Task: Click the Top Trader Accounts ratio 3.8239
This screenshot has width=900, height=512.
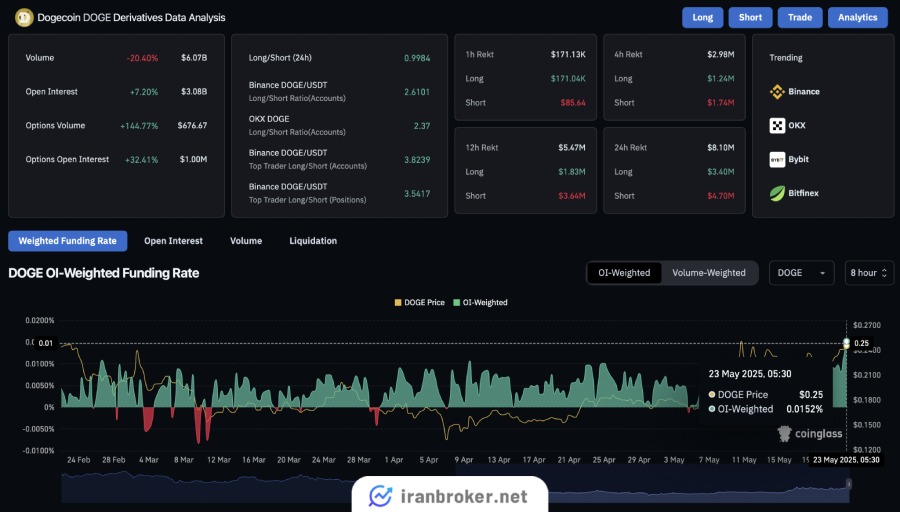Action: tap(417, 160)
